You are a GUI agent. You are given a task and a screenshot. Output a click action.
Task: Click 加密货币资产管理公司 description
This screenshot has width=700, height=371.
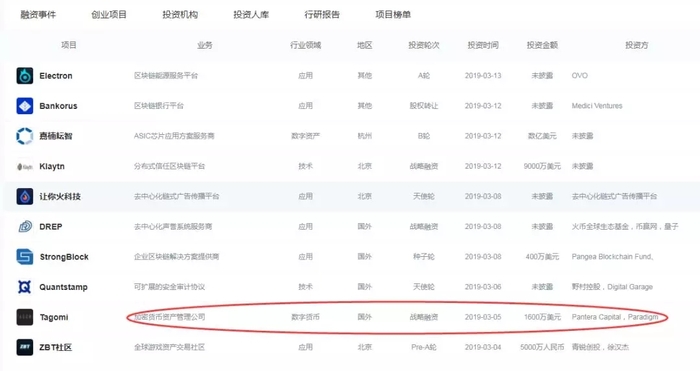(170, 317)
